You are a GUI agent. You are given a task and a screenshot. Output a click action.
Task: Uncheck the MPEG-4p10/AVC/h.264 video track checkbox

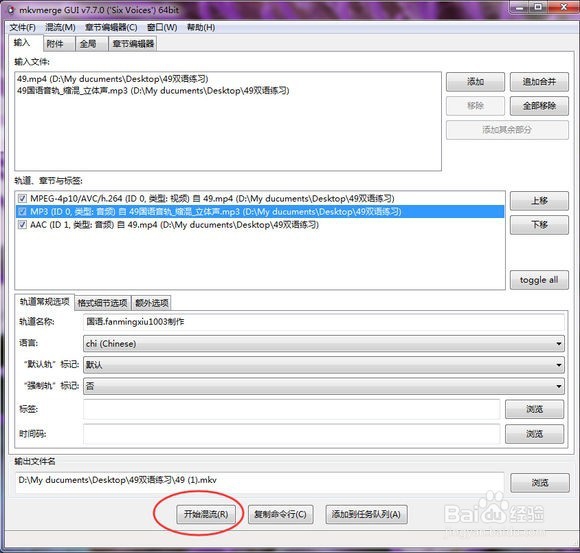[x=22, y=199]
